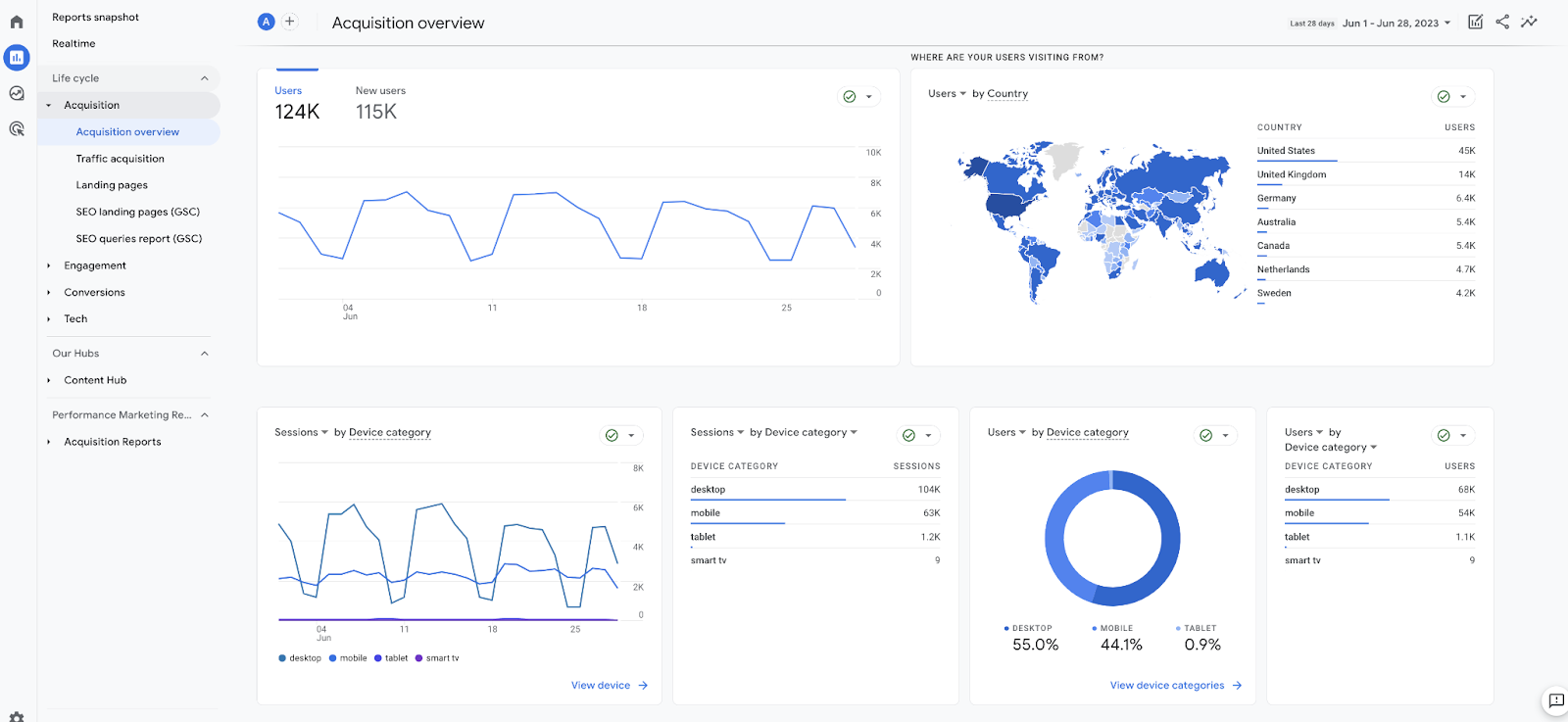Open Sessions metric dropdown in table card
This screenshot has width=1568, height=722.
pos(717,432)
